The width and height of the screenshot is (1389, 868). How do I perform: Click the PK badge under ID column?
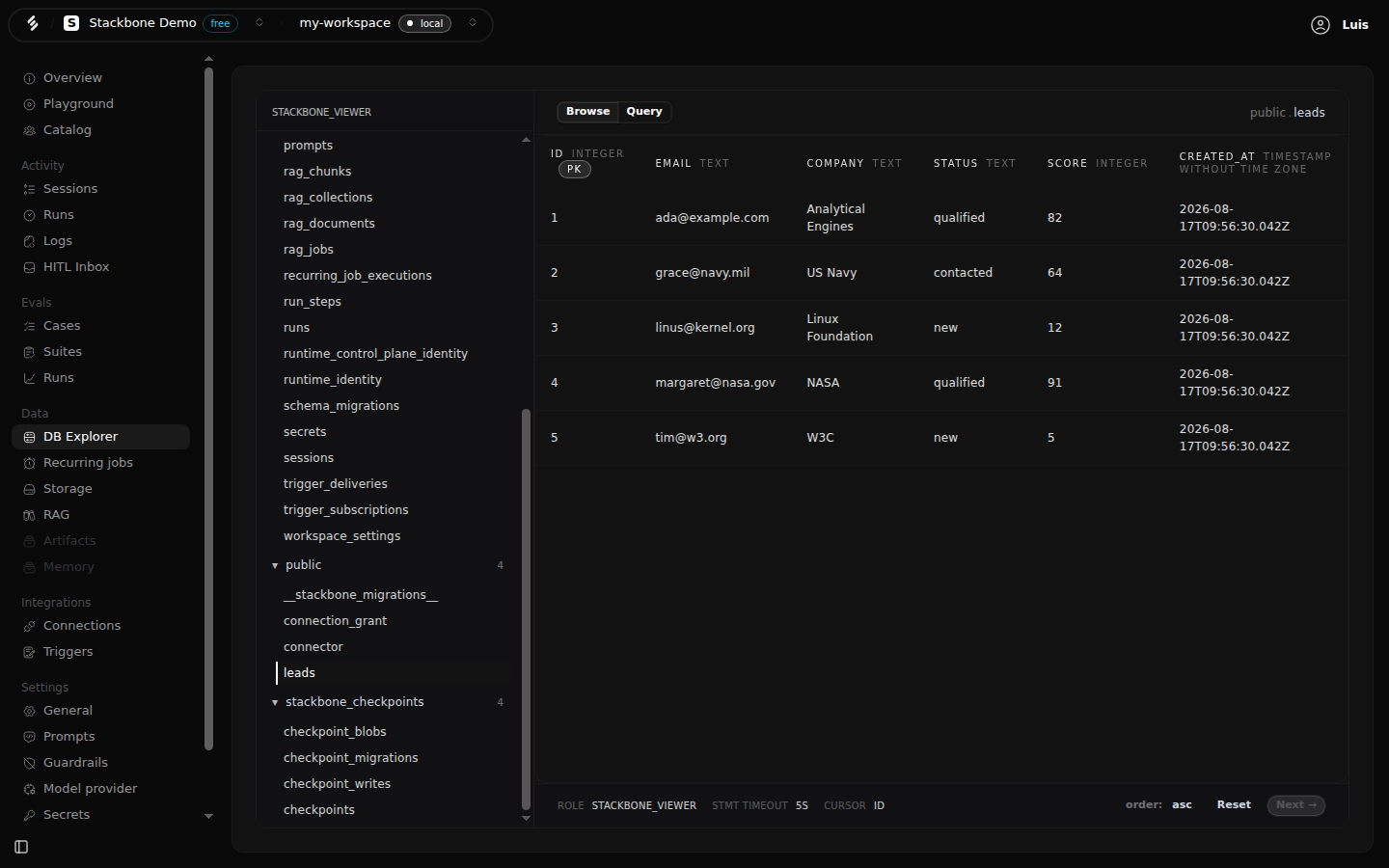click(575, 170)
